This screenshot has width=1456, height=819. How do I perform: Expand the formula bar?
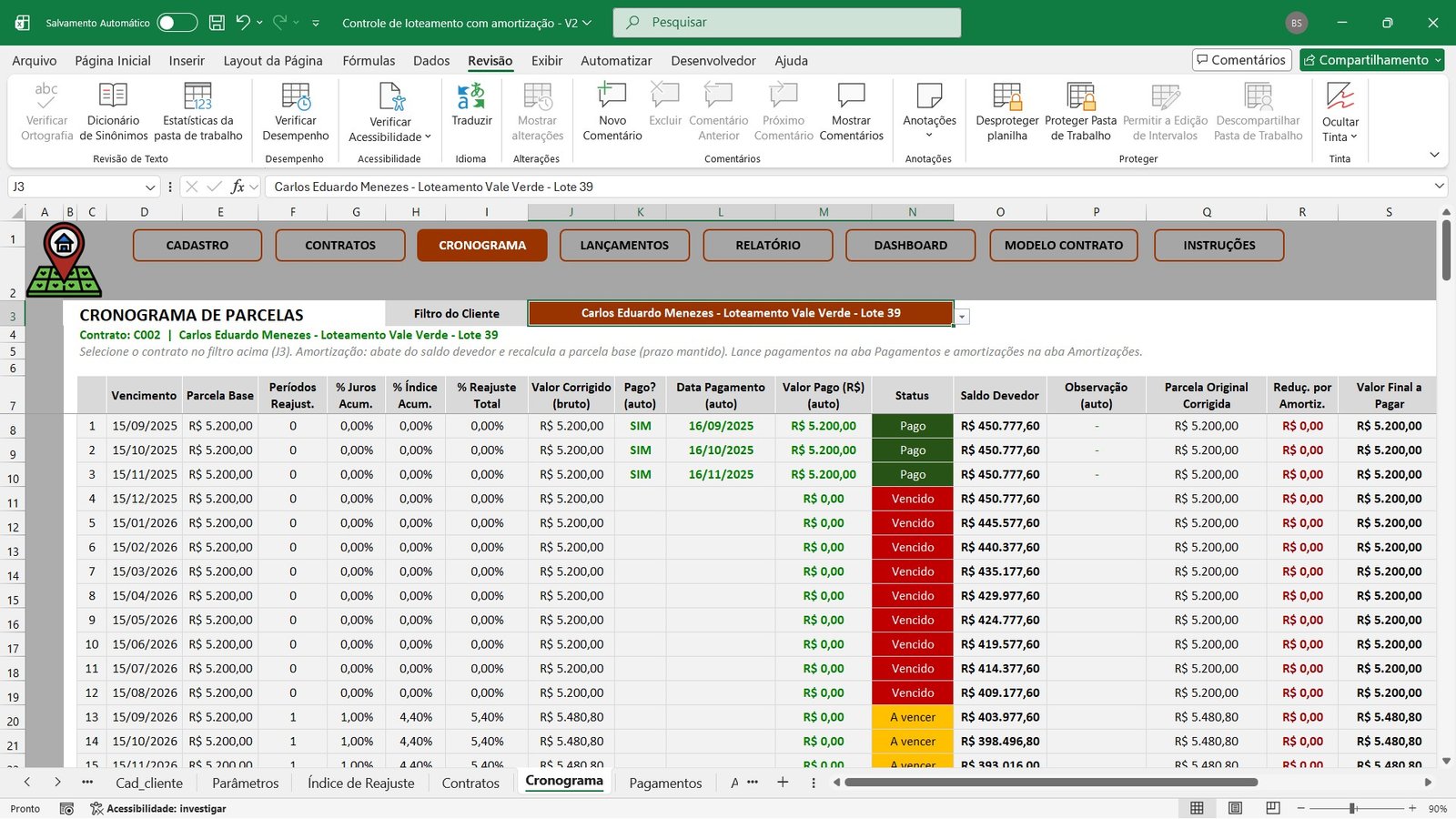pyautogui.click(x=1440, y=187)
